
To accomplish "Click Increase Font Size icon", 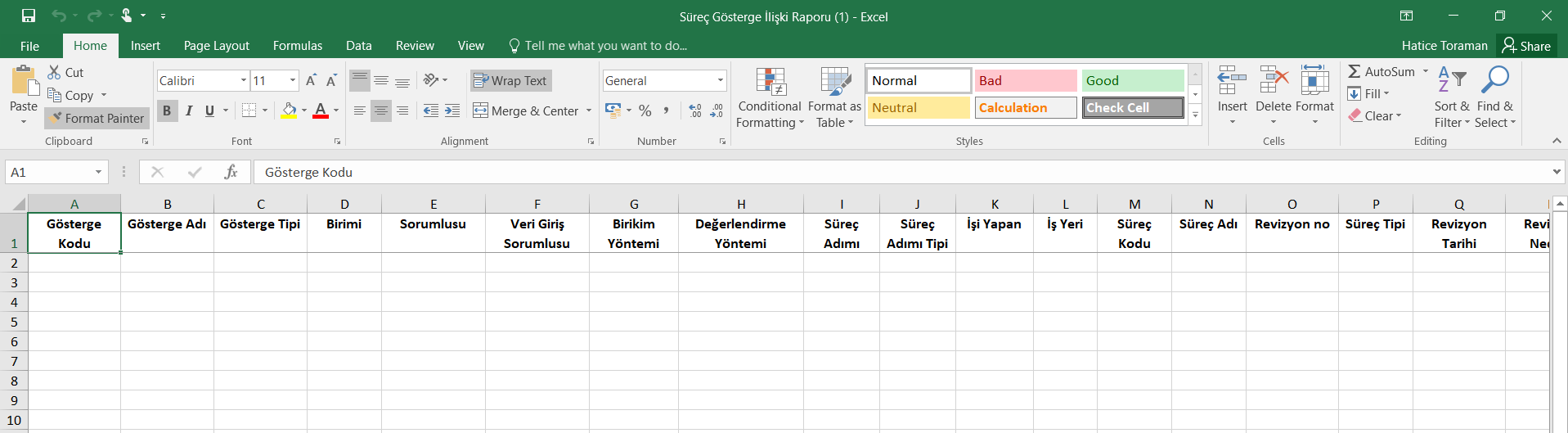I will tap(311, 80).
